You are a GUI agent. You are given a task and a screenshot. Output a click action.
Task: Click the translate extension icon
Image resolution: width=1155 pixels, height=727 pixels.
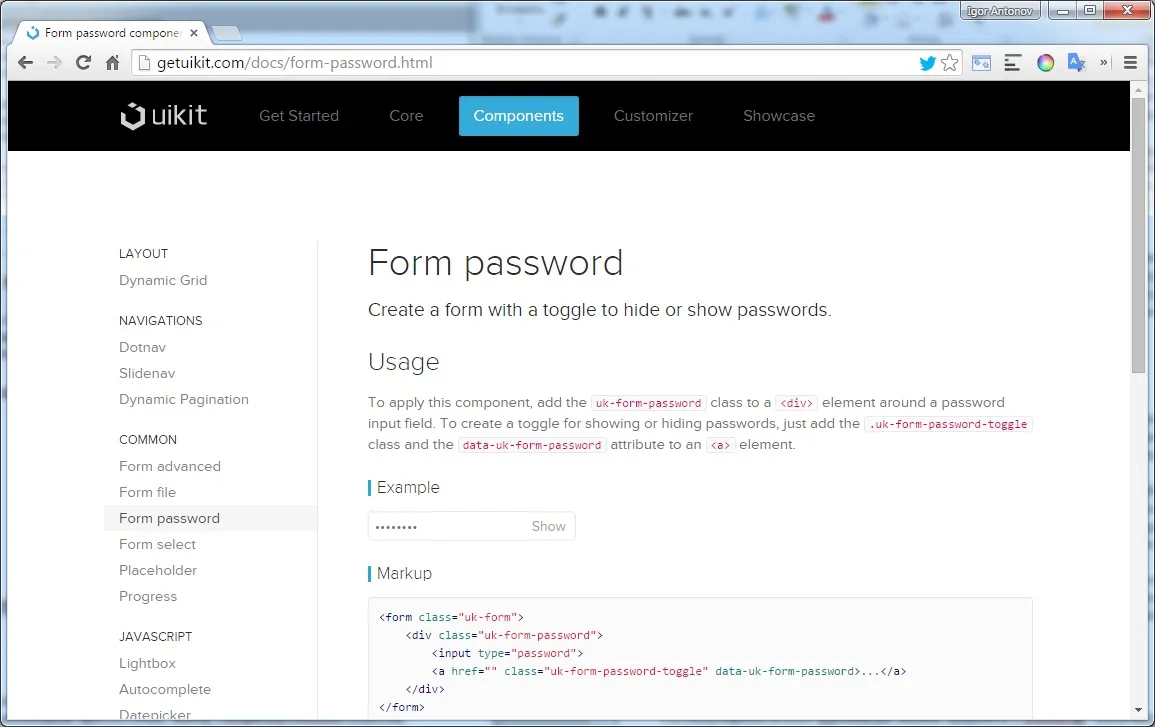[1076, 63]
